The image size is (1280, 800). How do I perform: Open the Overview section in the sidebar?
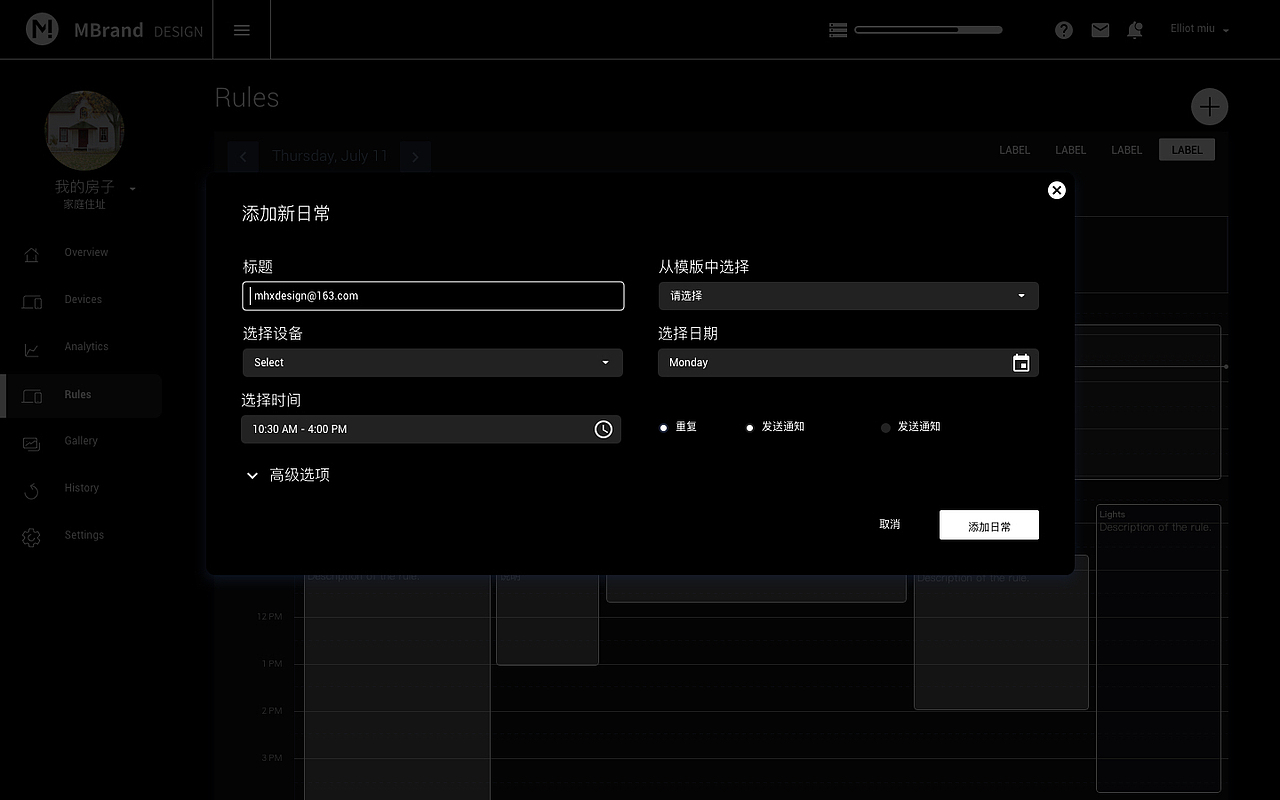tap(86, 252)
